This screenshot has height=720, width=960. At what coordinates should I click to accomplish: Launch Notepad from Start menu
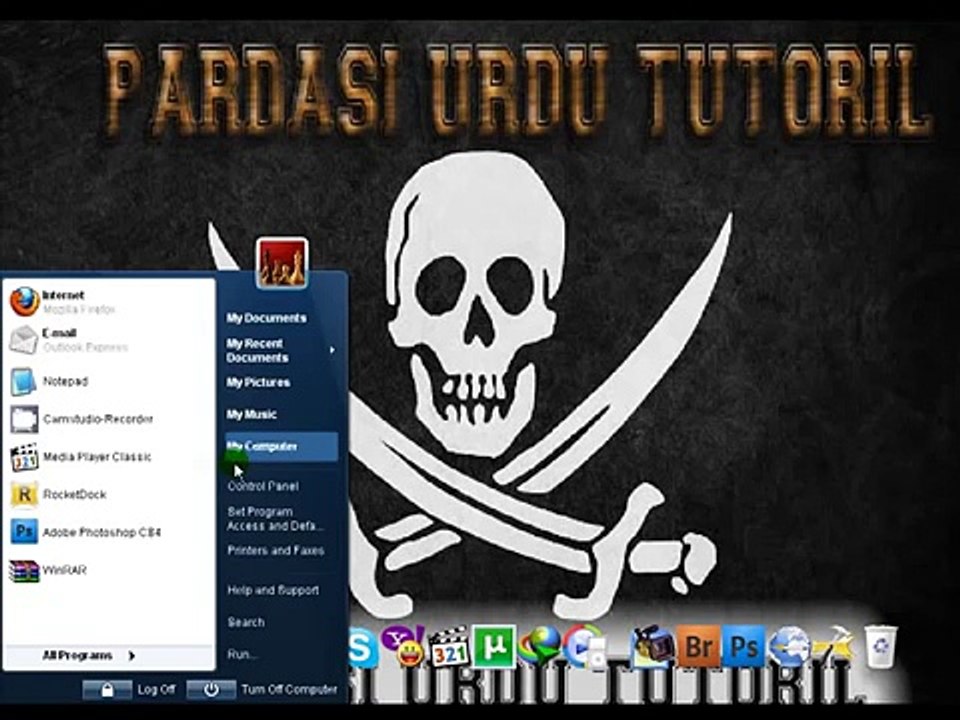(109, 381)
